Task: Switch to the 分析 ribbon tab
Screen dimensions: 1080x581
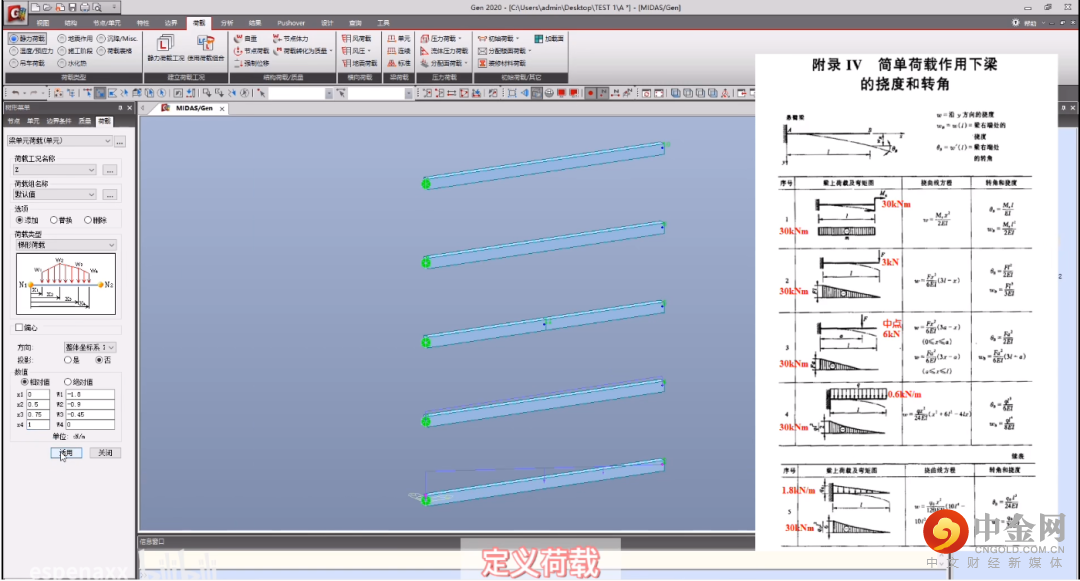Action: (x=227, y=21)
